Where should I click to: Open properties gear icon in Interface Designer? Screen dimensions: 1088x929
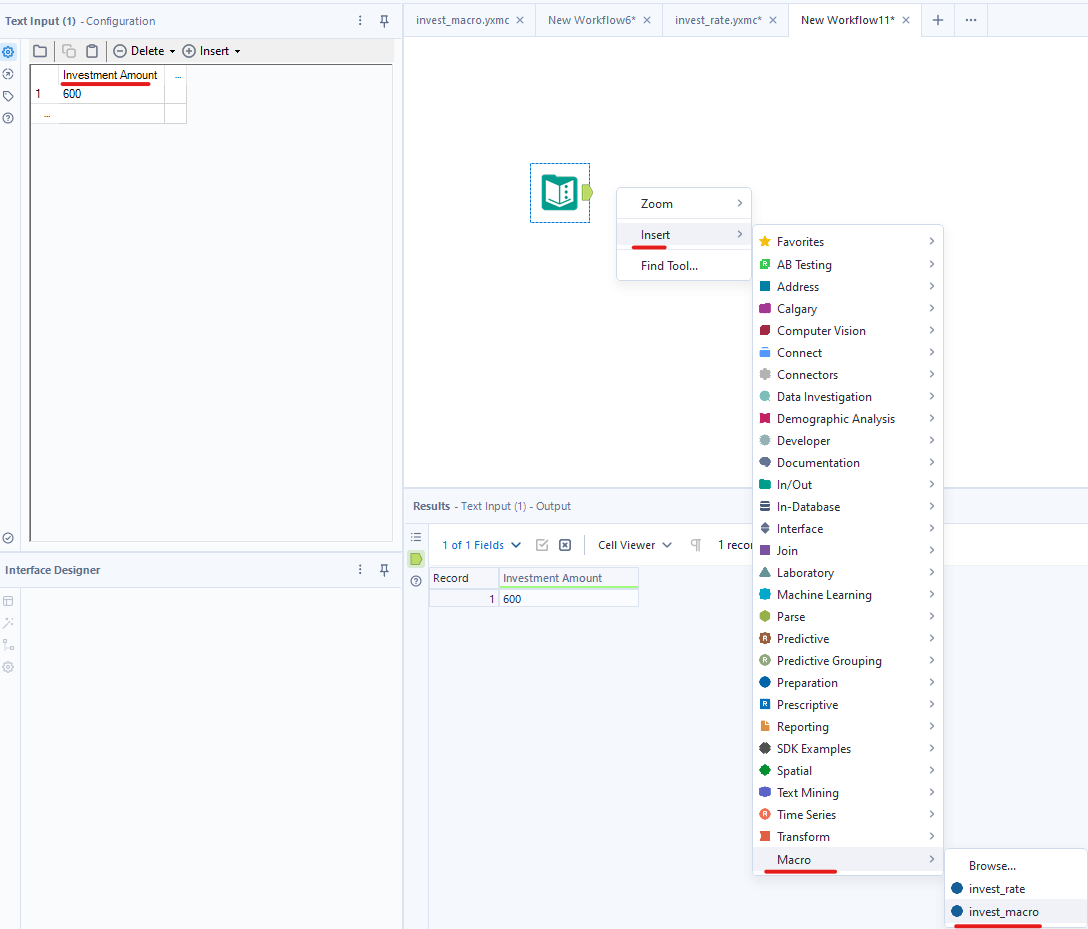coord(8,667)
